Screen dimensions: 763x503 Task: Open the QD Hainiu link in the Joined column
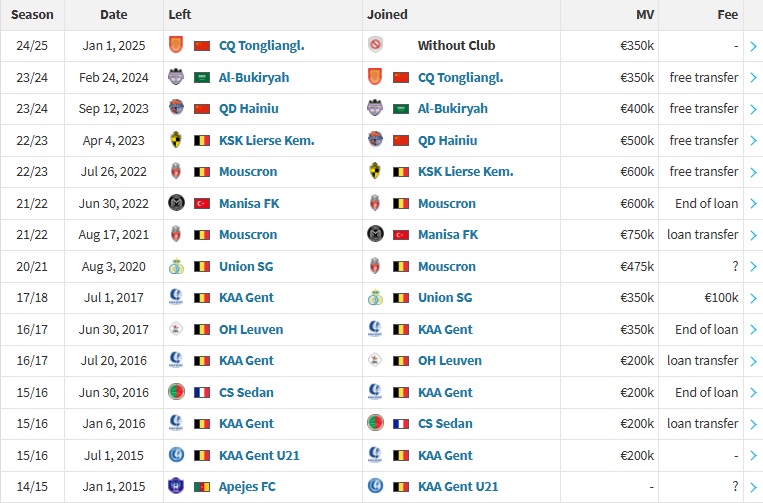447,141
